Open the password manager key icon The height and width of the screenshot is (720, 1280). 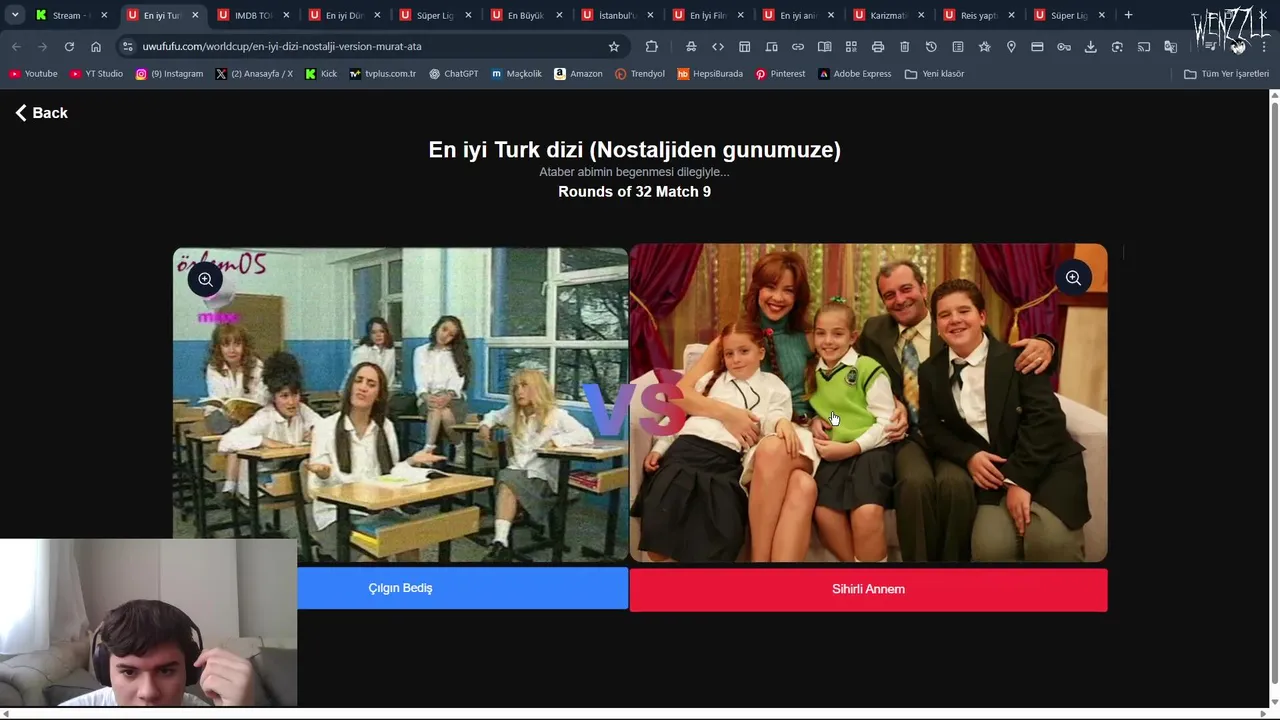coord(1064,46)
